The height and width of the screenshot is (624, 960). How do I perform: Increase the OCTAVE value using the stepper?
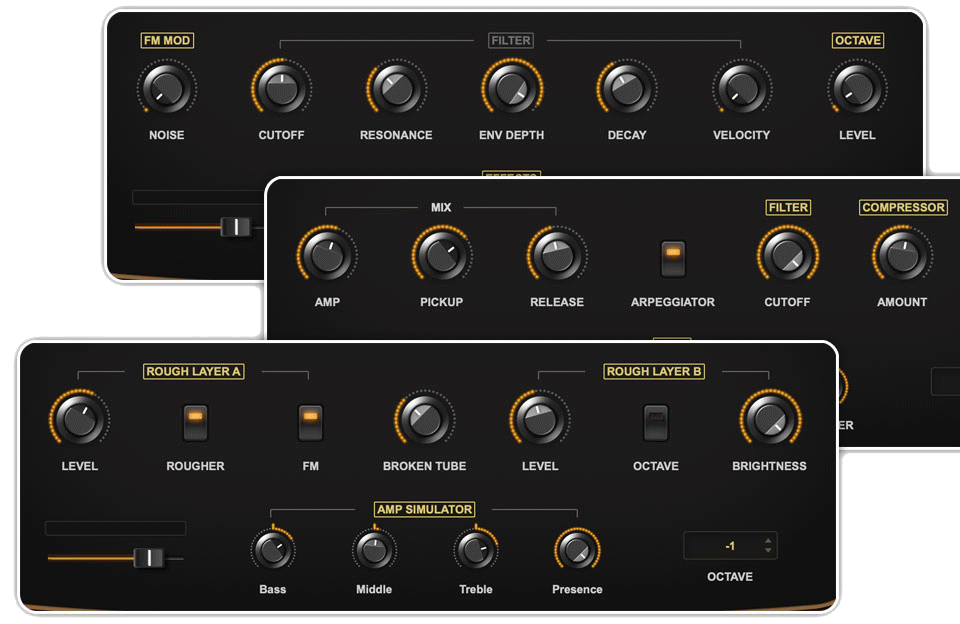pos(766,541)
